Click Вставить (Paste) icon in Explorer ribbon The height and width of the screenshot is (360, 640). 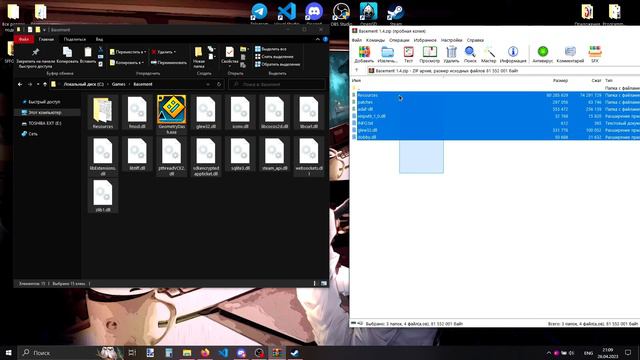point(88,55)
